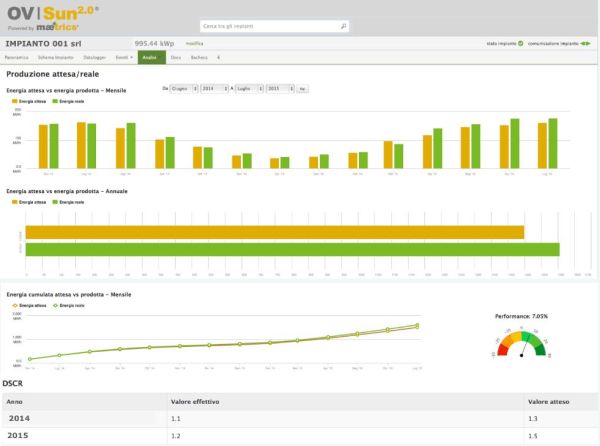Open the start year dropdown showing 2014
This screenshot has height=446, width=600.
214,89
